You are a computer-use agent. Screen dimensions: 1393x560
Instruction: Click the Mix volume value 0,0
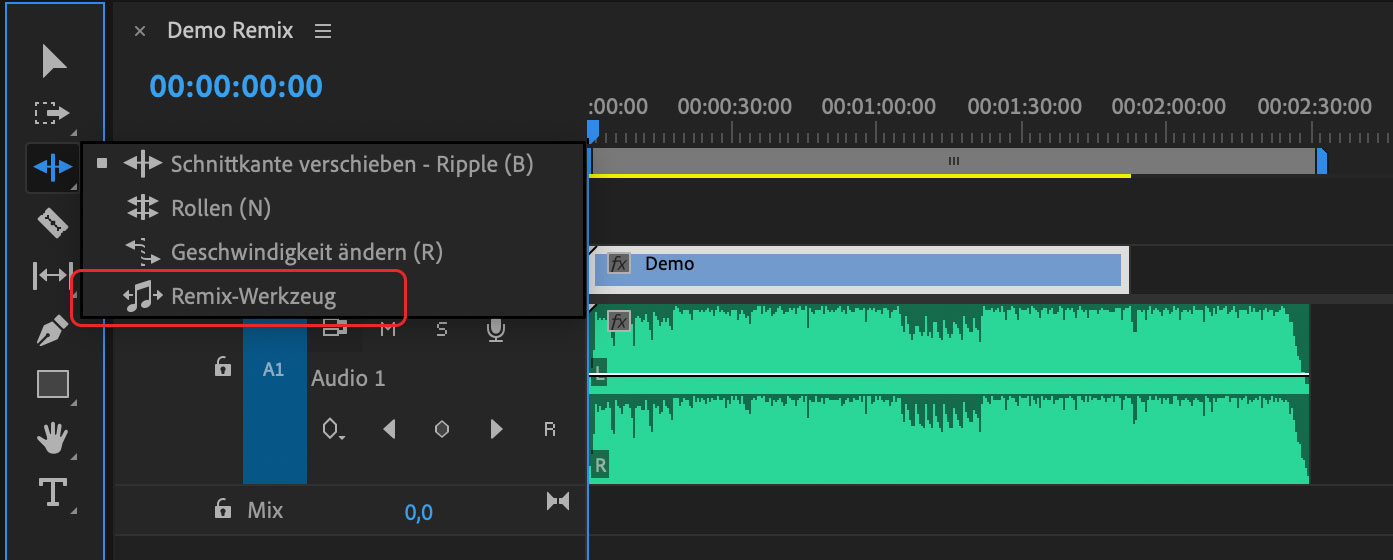418,513
